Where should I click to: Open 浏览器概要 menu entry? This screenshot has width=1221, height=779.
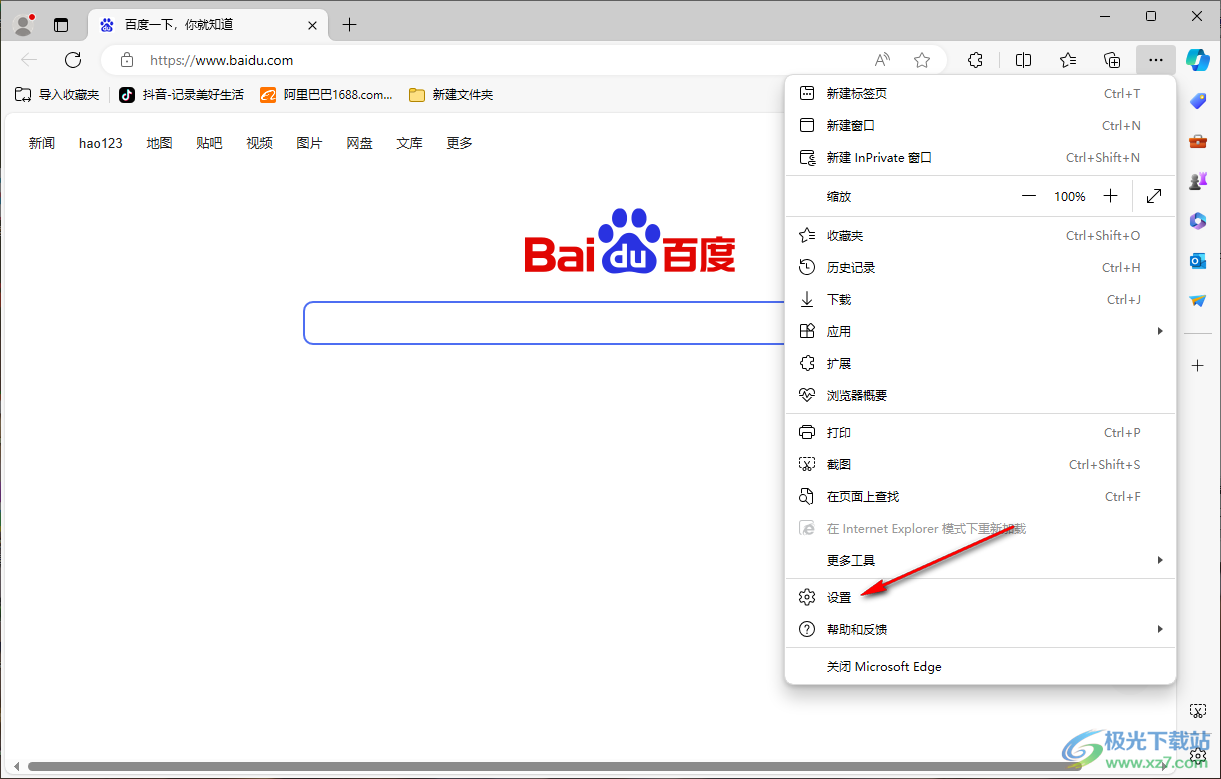pyautogui.click(x=981, y=395)
